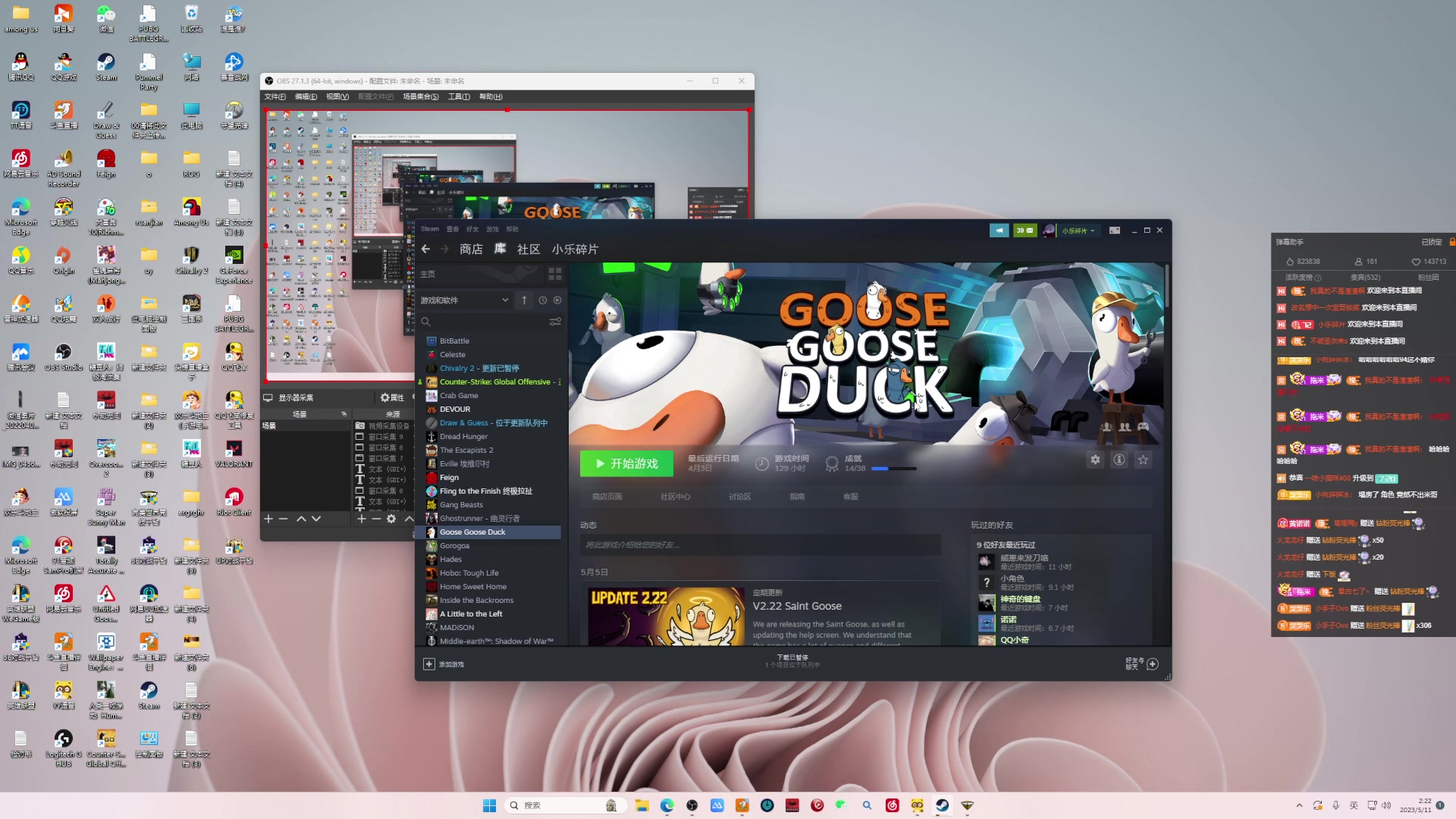Open the V2.22 Saint Goose news title
This screenshot has height=819, width=1456.
pos(797,606)
